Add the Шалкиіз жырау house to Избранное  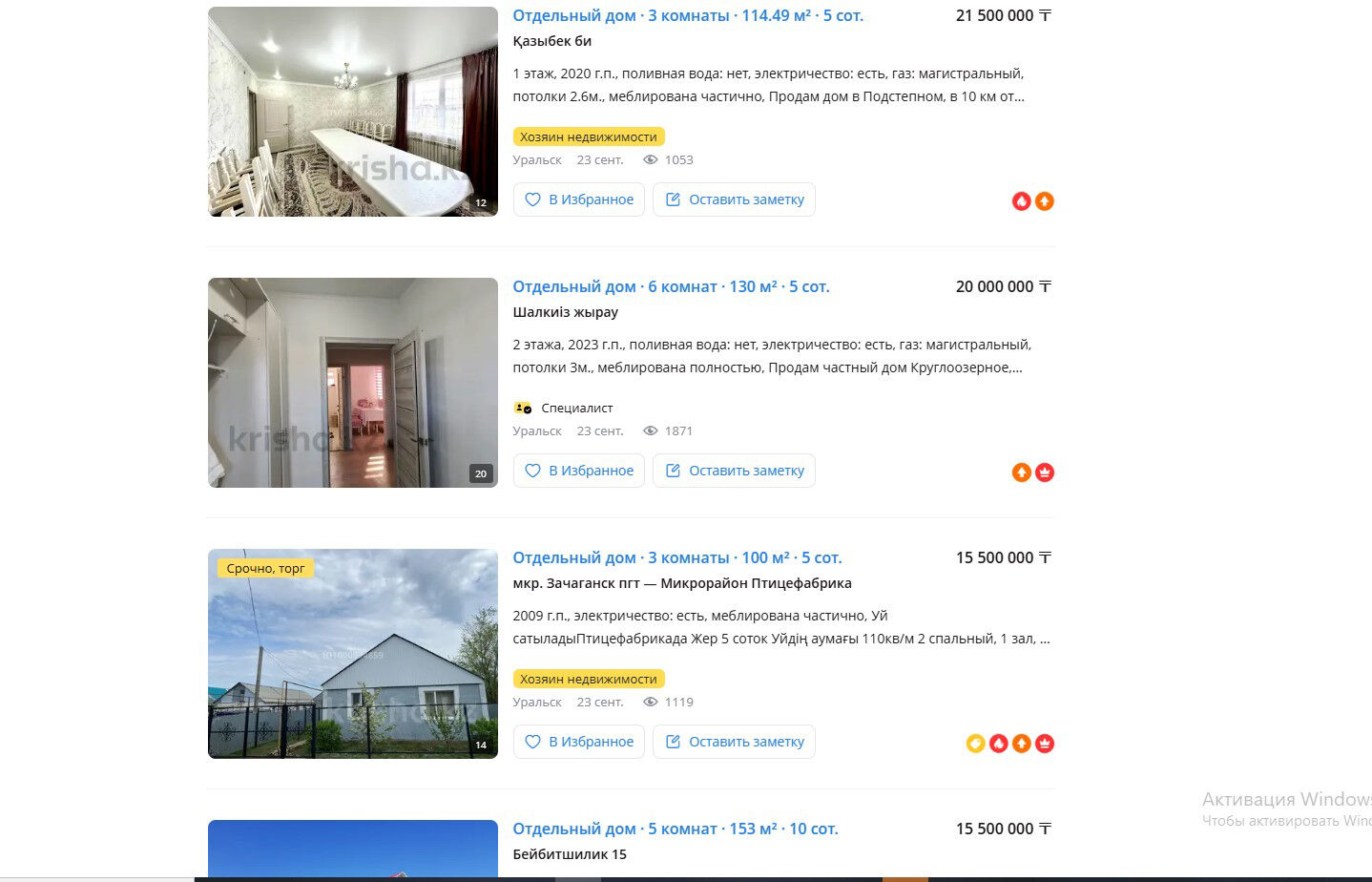579,471
